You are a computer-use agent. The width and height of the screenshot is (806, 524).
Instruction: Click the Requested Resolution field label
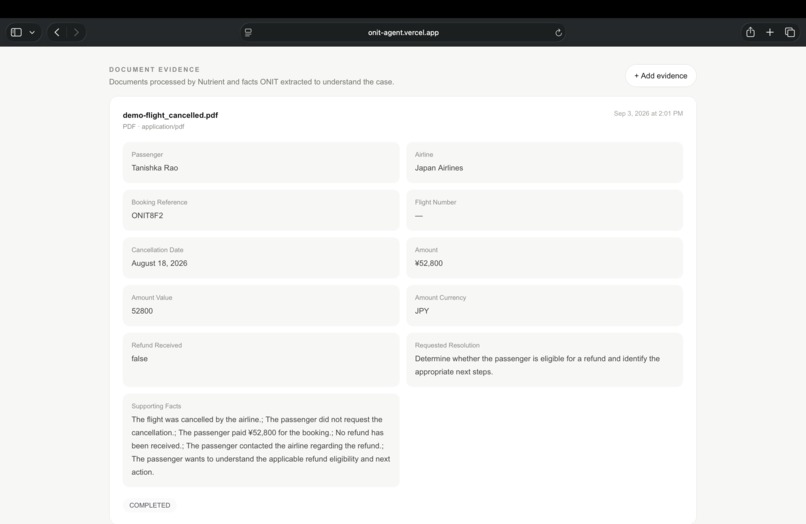pos(447,346)
